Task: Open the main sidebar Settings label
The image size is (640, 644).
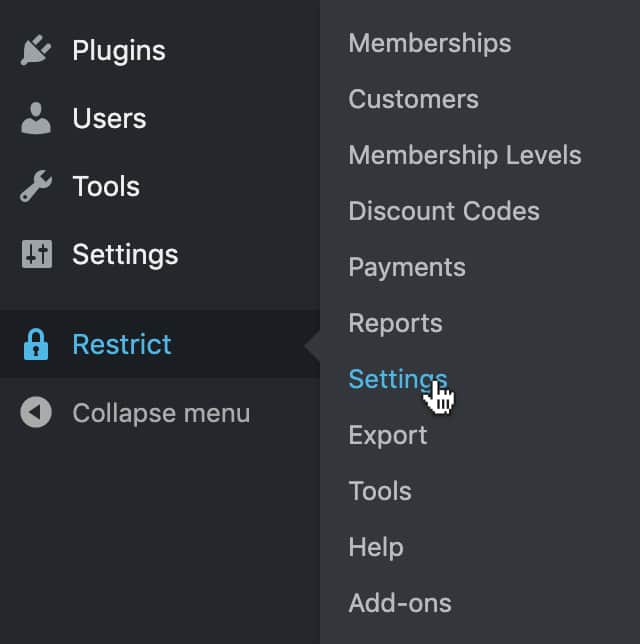Action: (x=125, y=255)
